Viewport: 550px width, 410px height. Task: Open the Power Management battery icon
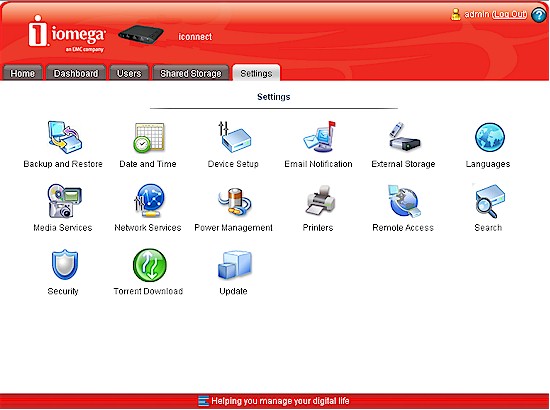tap(234, 201)
